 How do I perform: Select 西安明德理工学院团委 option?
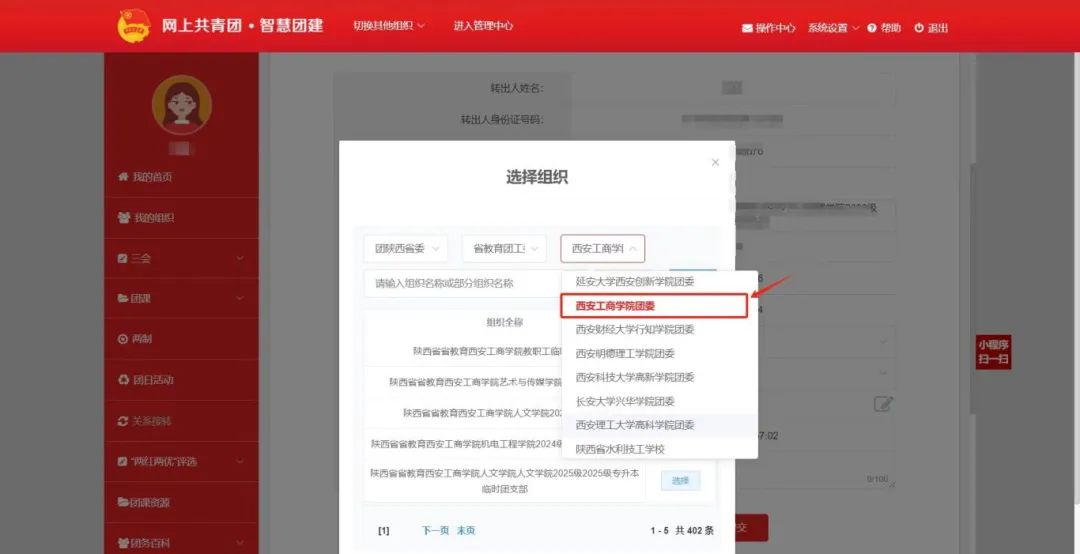click(x=660, y=353)
